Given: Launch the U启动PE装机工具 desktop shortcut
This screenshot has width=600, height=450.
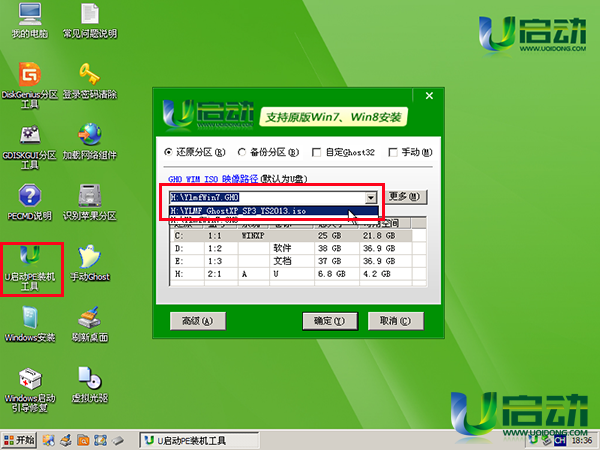Looking at the screenshot, I should coord(30,258).
